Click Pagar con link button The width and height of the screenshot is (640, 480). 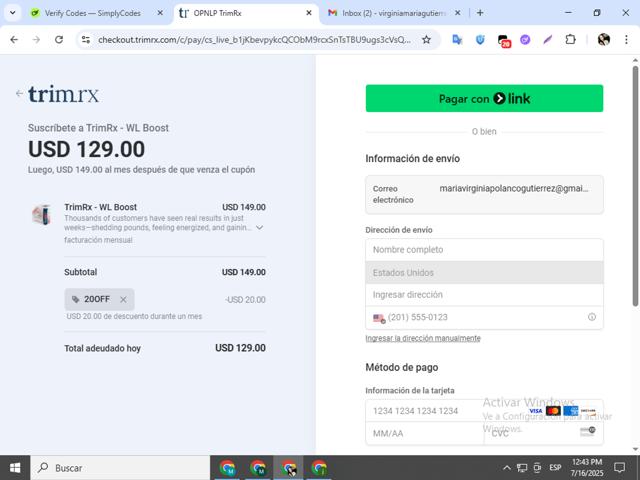484,98
